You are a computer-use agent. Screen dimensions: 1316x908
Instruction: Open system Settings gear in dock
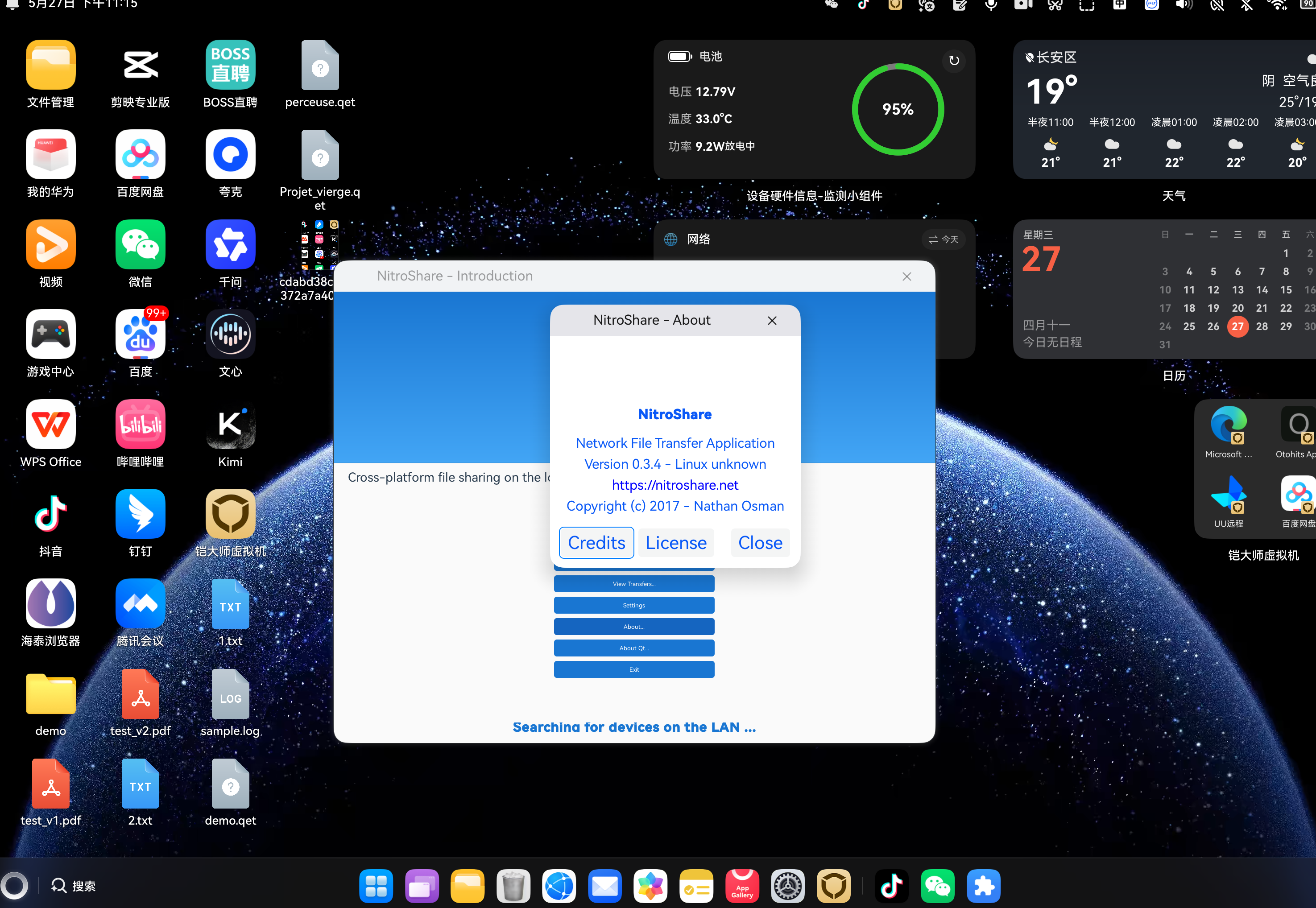coord(787,886)
